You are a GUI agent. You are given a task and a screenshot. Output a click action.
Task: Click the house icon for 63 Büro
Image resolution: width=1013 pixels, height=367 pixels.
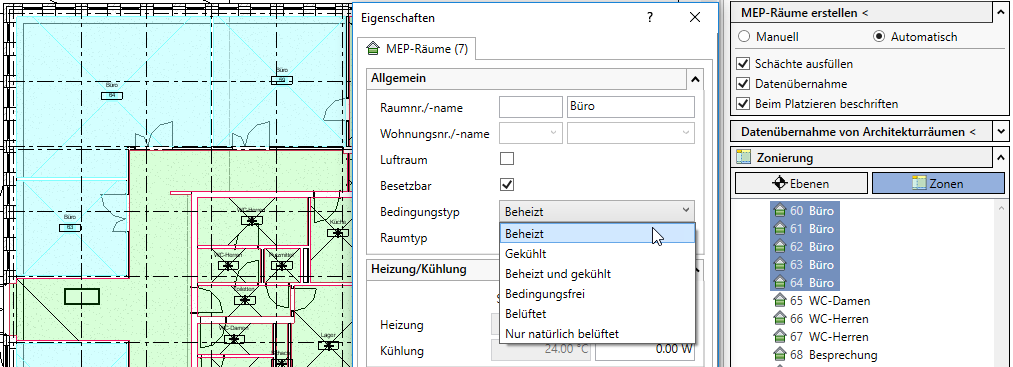click(780, 265)
